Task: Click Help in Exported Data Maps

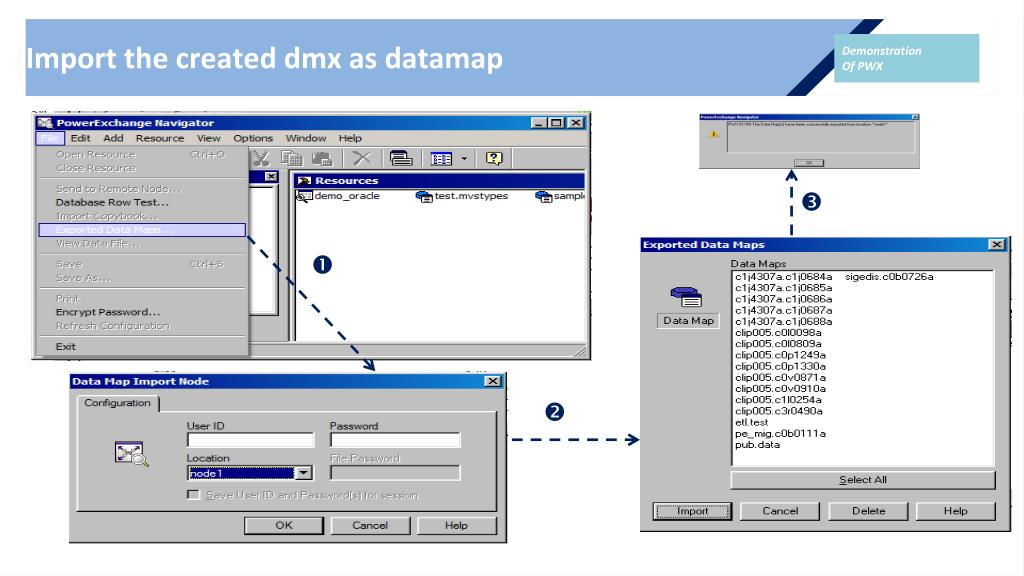Action: [955, 511]
